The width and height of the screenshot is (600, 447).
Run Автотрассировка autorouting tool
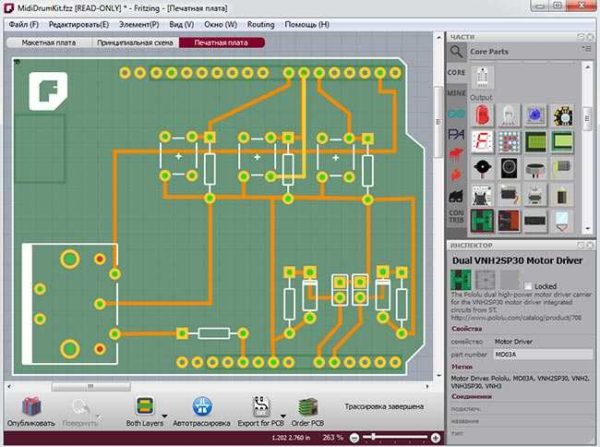[x=201, y=405]
